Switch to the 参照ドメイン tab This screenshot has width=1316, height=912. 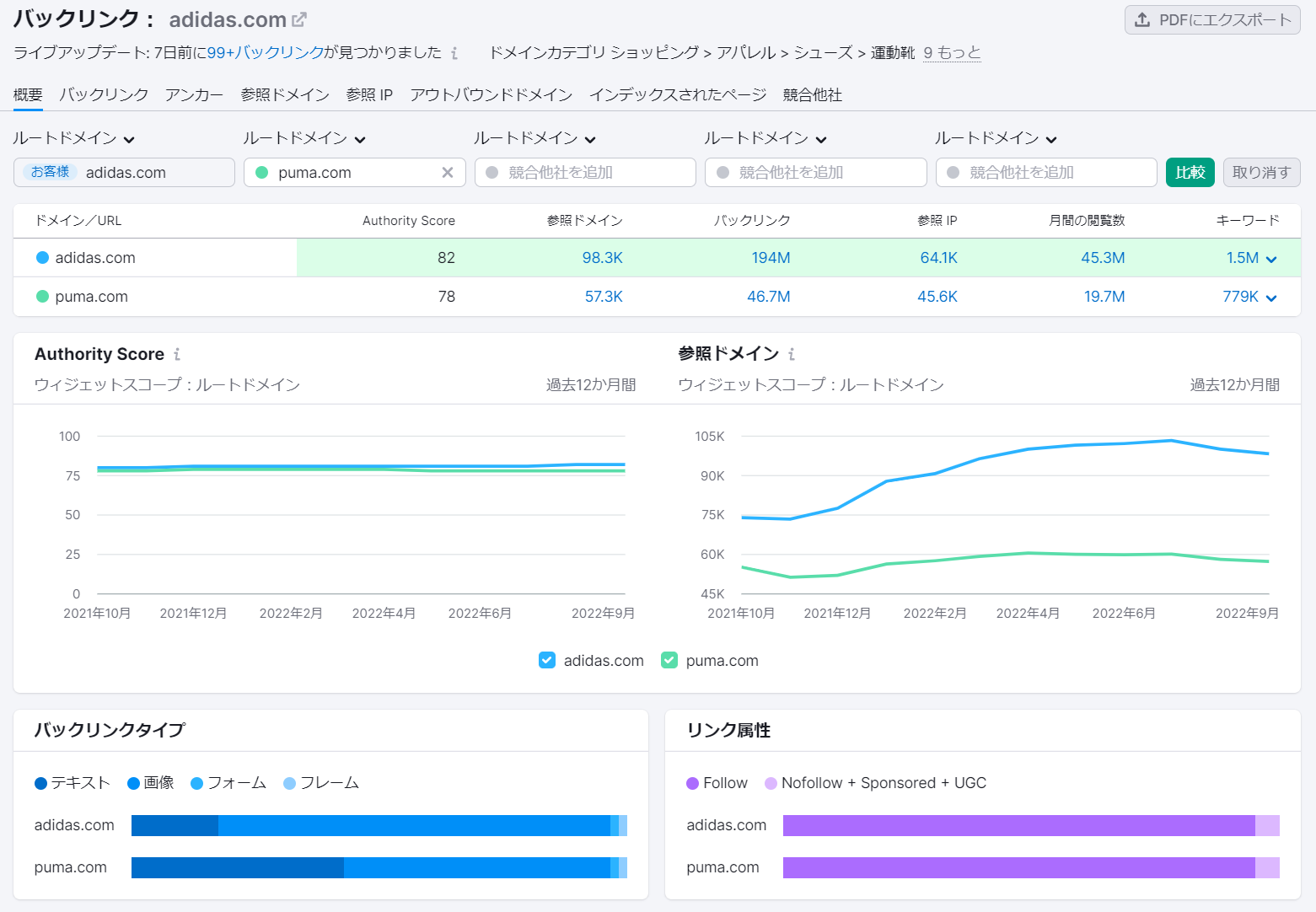coord(285,94)
